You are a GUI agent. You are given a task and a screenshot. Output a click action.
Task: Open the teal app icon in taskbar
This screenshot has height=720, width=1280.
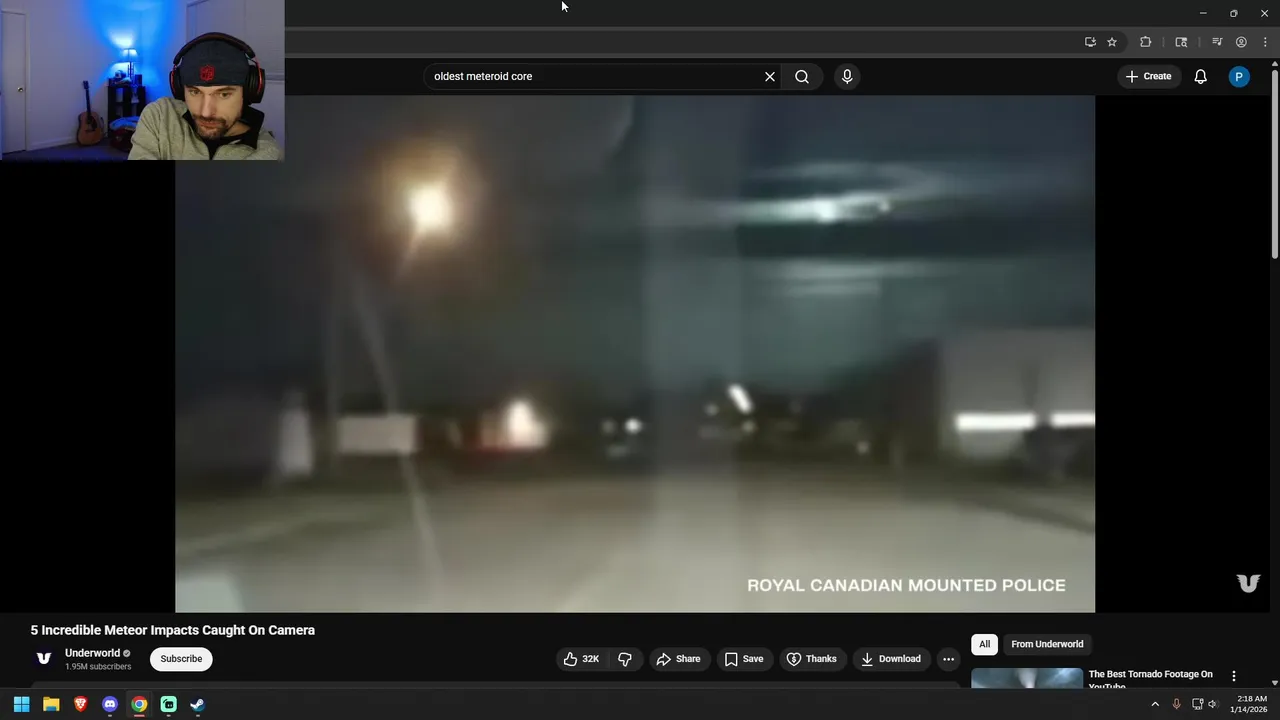click(169, 704)
